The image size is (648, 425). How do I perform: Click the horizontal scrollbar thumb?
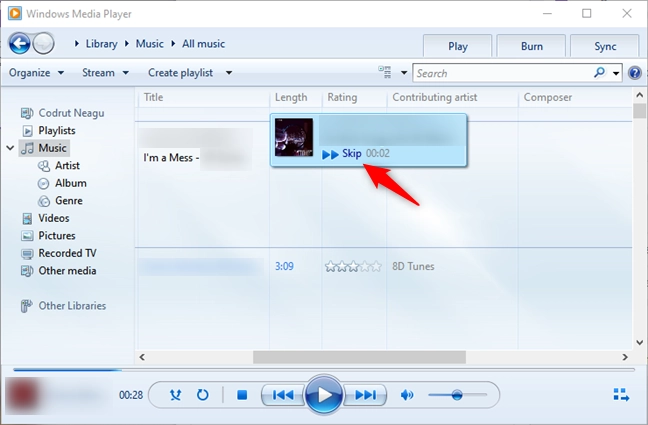[359, 357]
